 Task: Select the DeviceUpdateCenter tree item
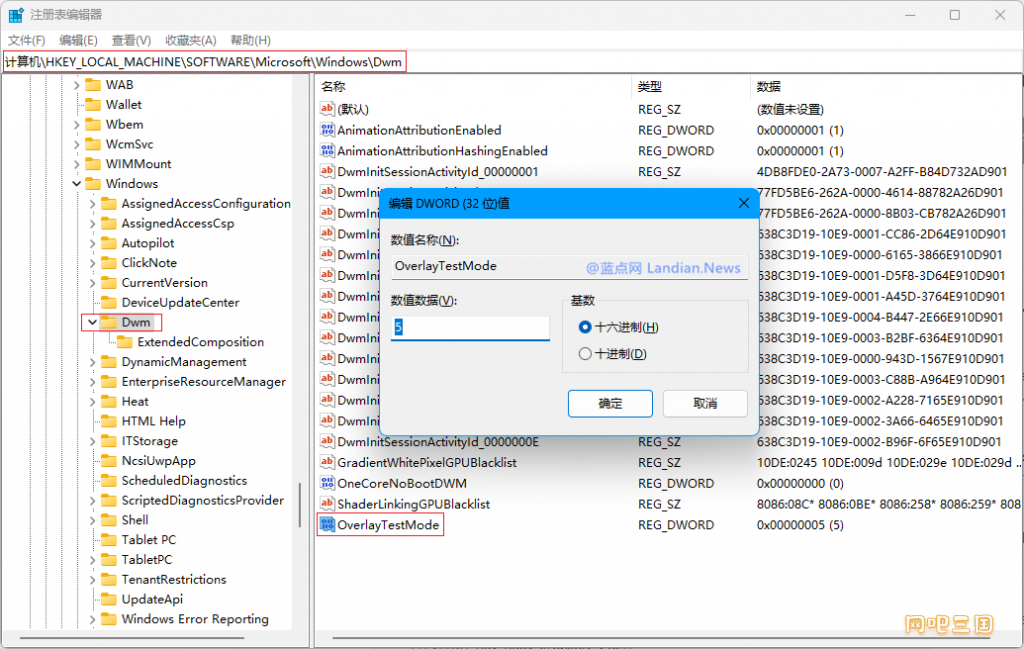tap(180, 302)
